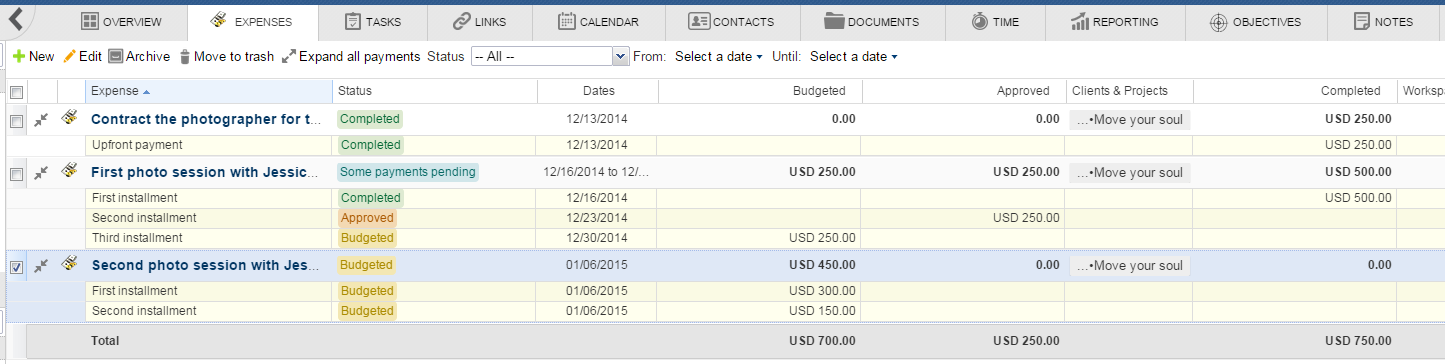Viewport: 1445px width, 364px height.
Task: Create a New expense
Action: pos(33,57)
